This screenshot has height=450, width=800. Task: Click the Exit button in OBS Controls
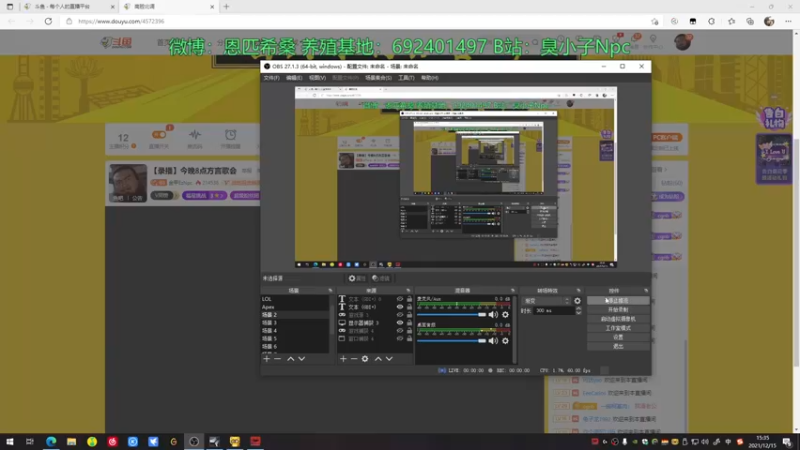click(618, 346)
